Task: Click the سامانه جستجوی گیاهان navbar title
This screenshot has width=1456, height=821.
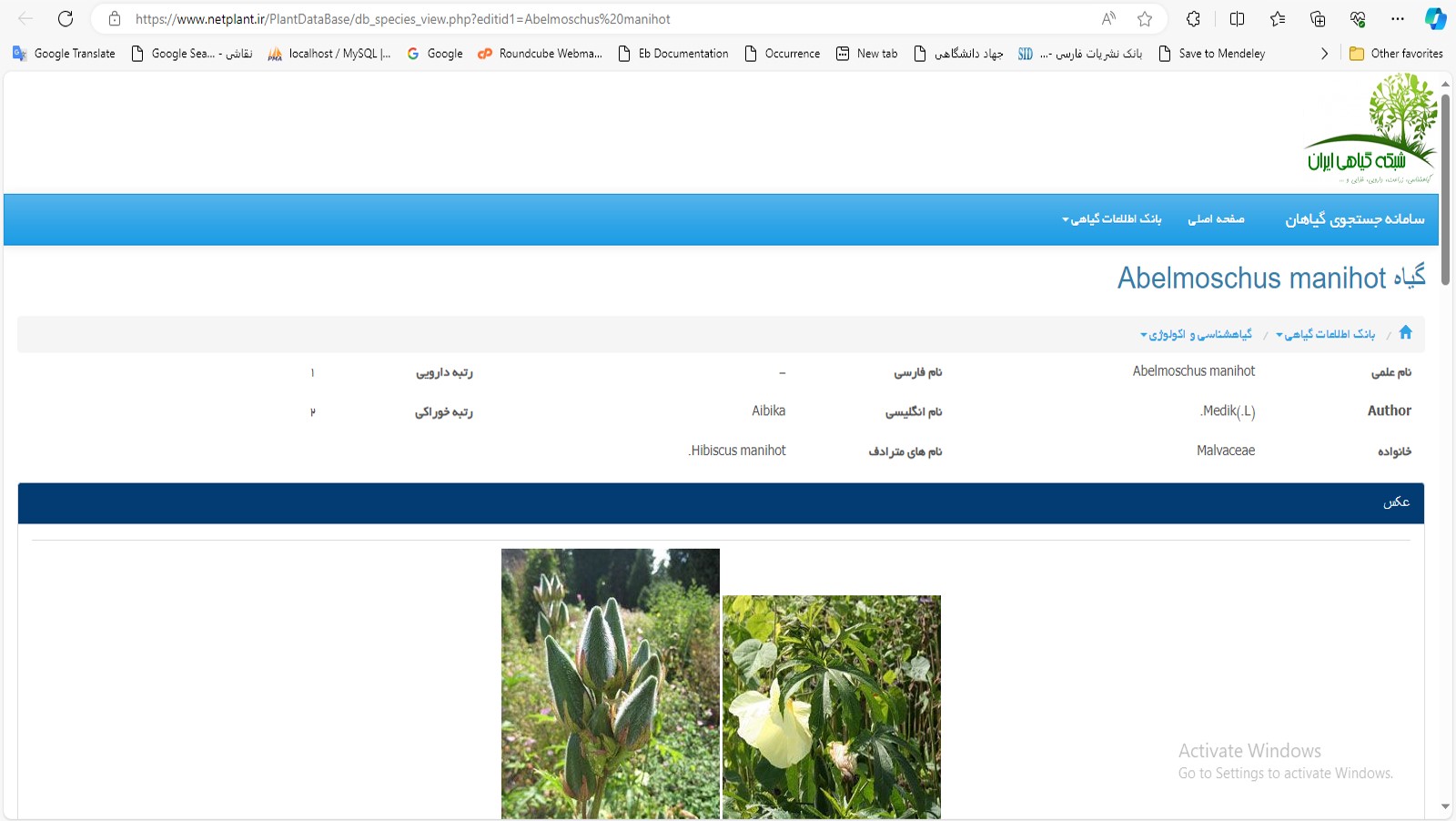Action: (x=1354, y=219)
